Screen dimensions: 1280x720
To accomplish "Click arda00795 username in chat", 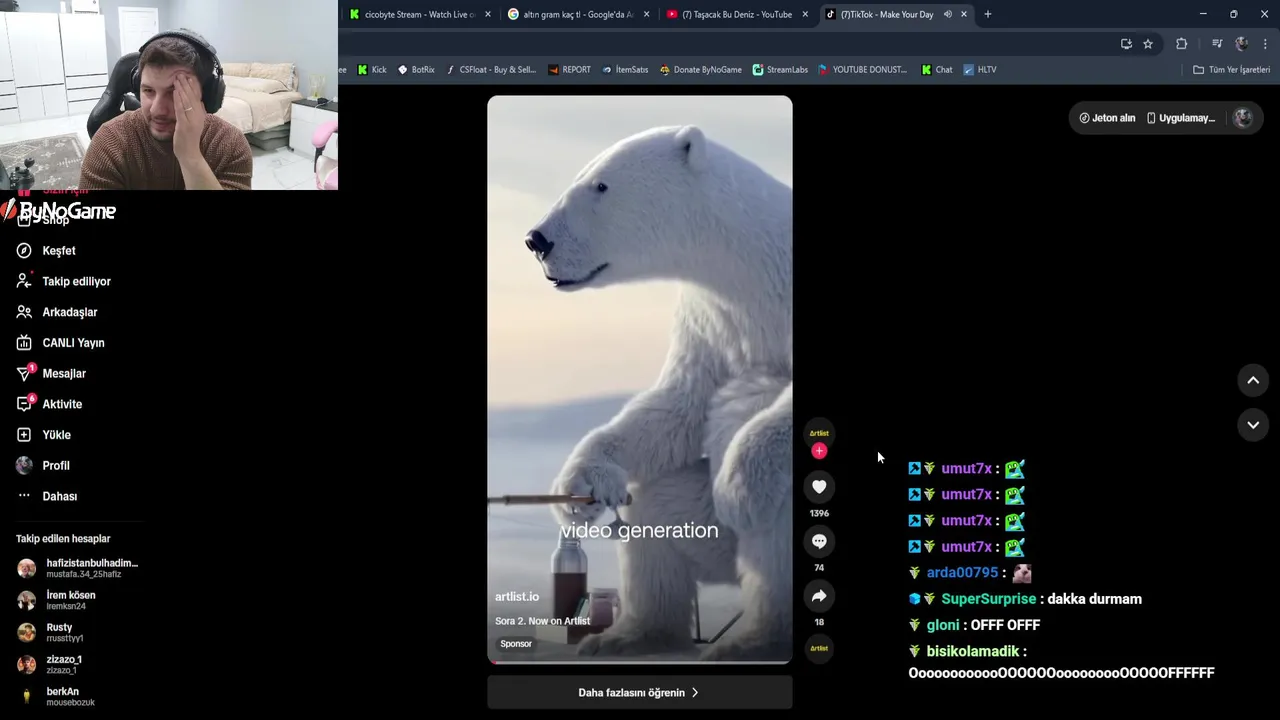I will [x=962, y=573].
